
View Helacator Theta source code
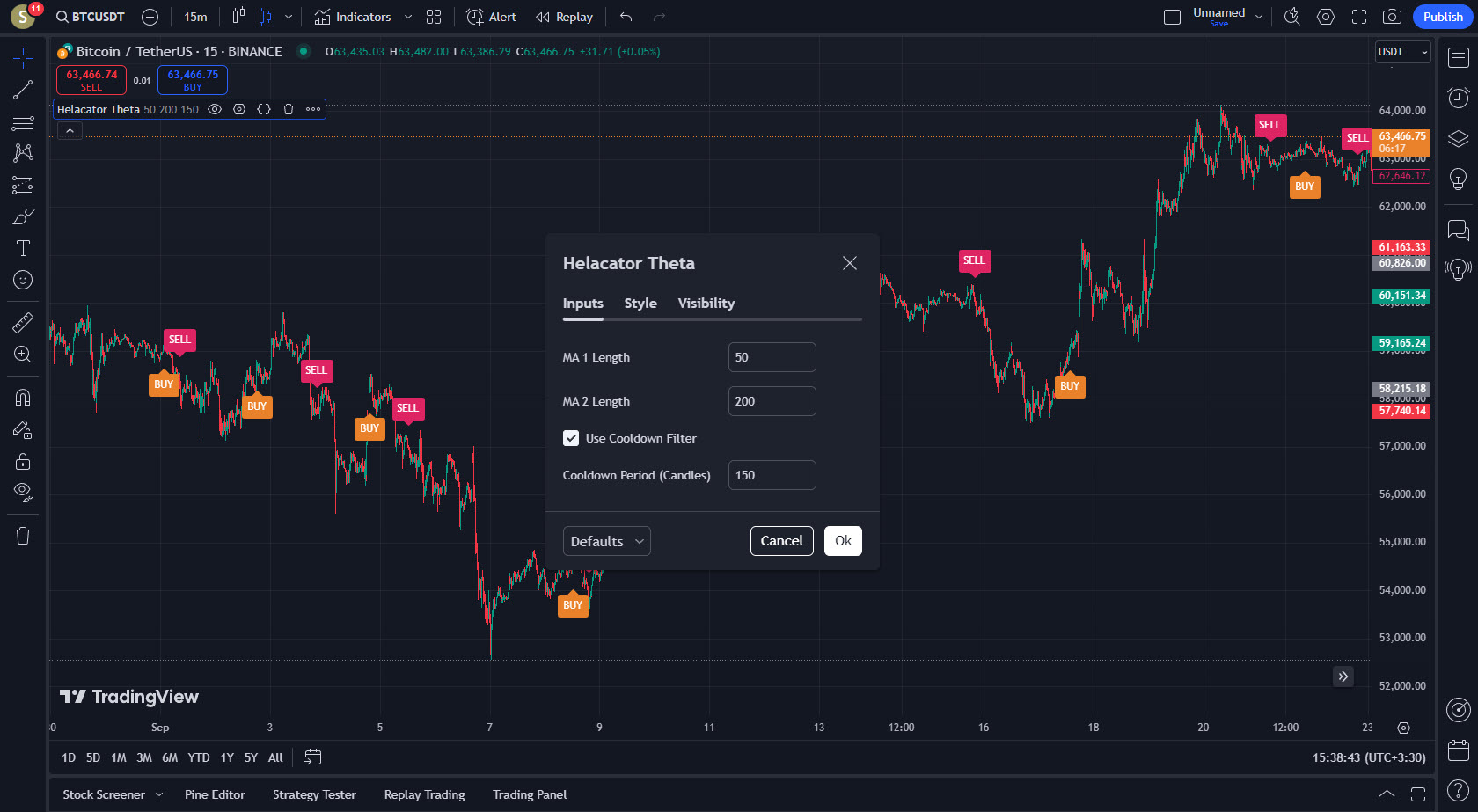(264, 109)
